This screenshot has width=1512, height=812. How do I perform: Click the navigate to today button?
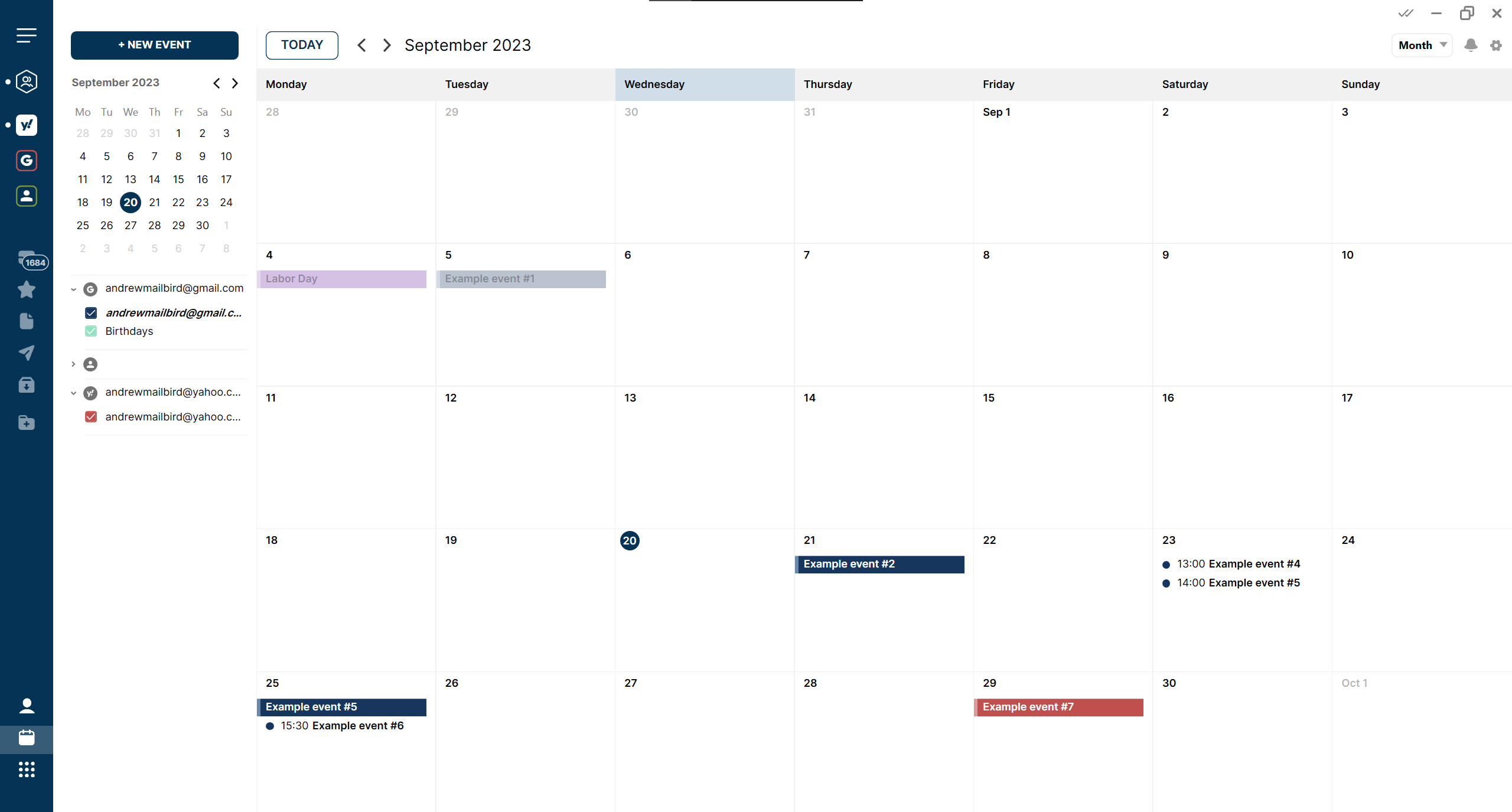tap(302, 45)
